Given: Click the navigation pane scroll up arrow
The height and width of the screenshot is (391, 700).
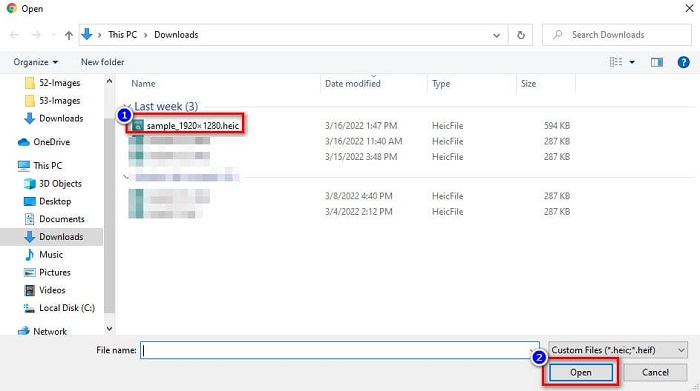Looking at the screenshot, I should [109, 81].
